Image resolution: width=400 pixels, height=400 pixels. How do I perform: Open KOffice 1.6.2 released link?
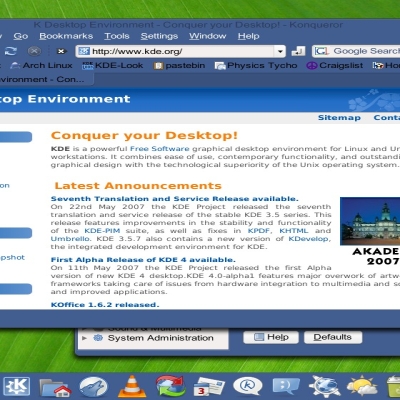(105, 305)
